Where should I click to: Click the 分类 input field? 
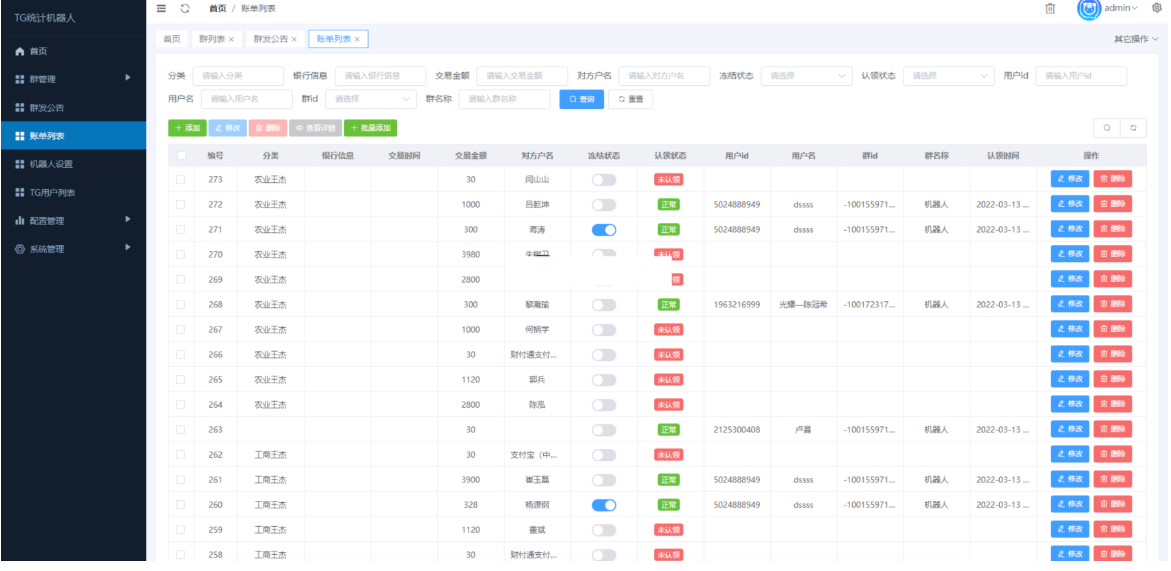[238, 75]
